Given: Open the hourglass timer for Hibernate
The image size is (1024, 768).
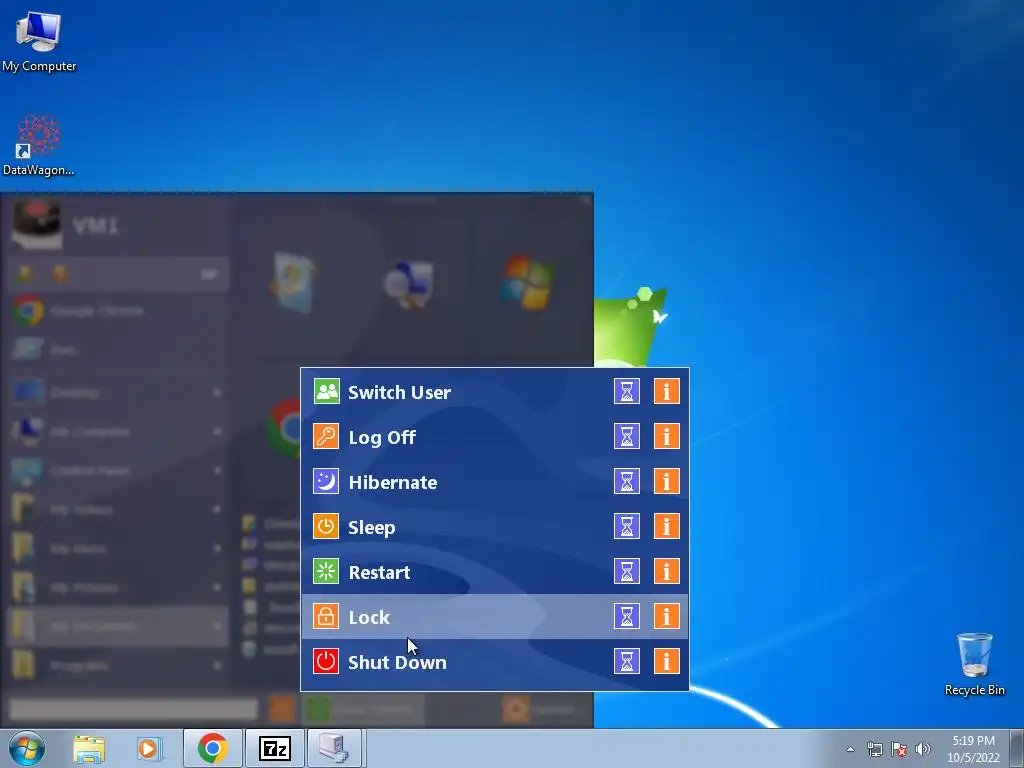Looking at the screenshot, I should point(627,481).
